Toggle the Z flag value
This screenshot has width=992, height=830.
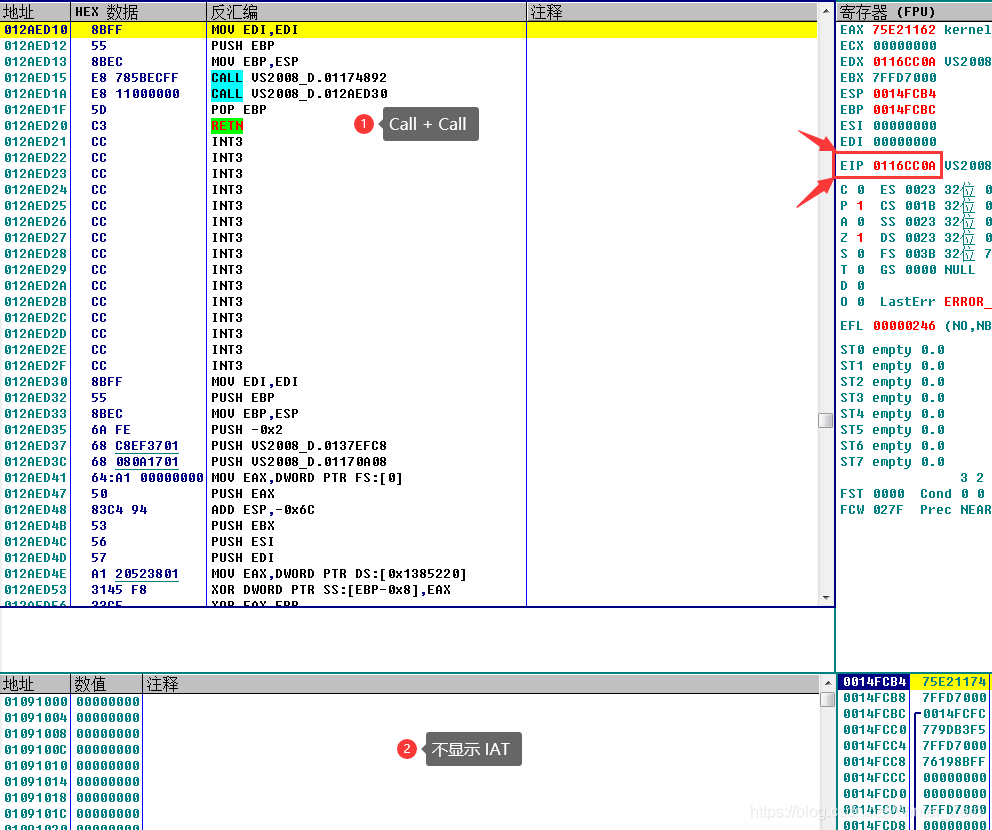(860, 238)
